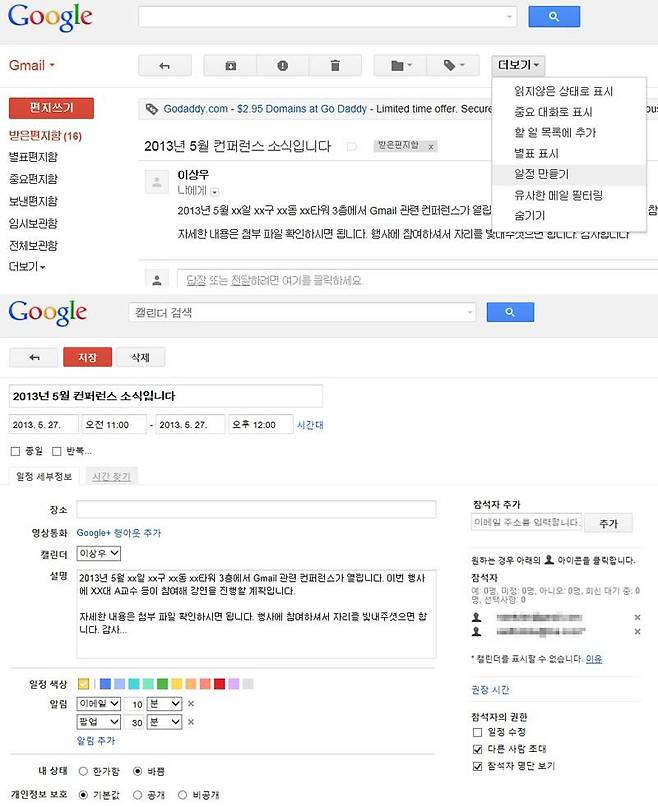The height and width of the screenshot is (807, 658).
Task: Open the 팝업 reminder type dropdown
Action: [x=99, y=722]
